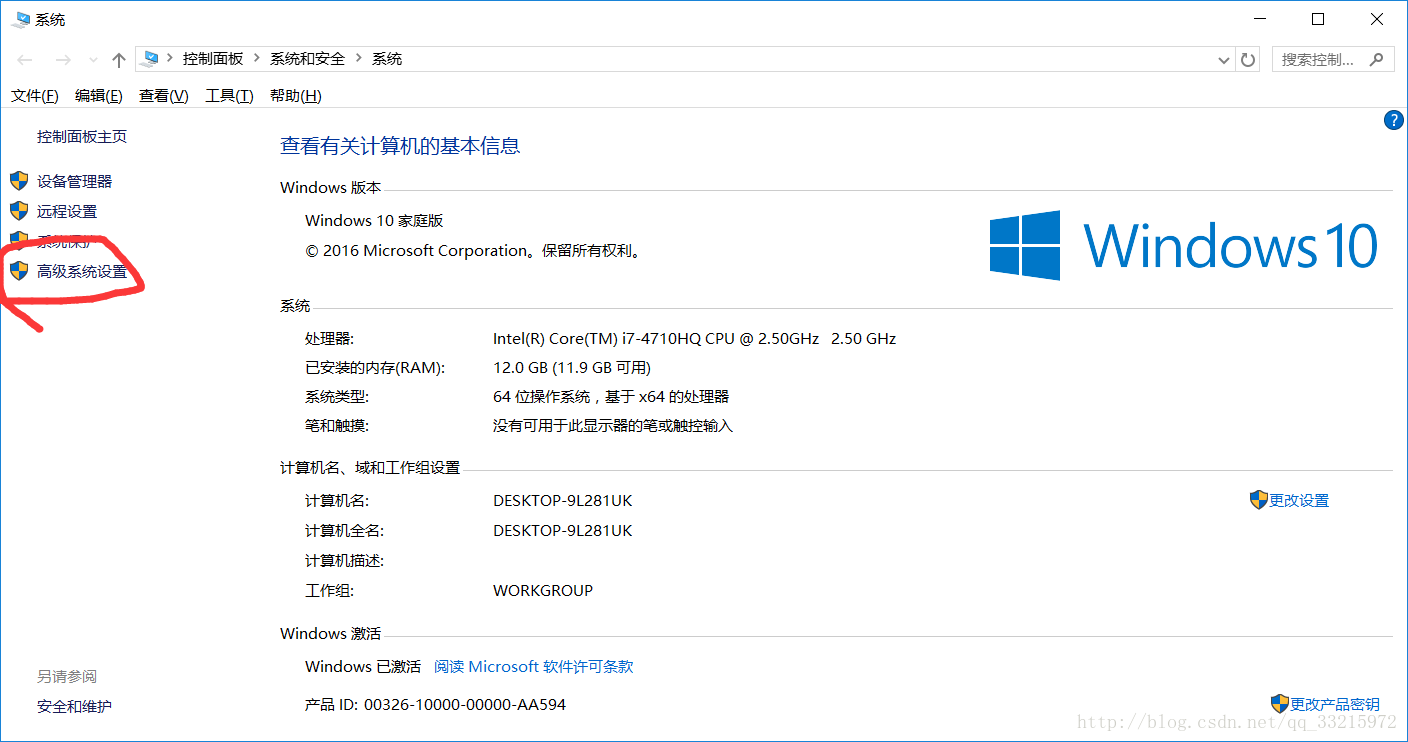Click the shield icon beside 高级系统设置
Image resolution: width=1408 pixels, height=742 pixels.
point(19,271)
